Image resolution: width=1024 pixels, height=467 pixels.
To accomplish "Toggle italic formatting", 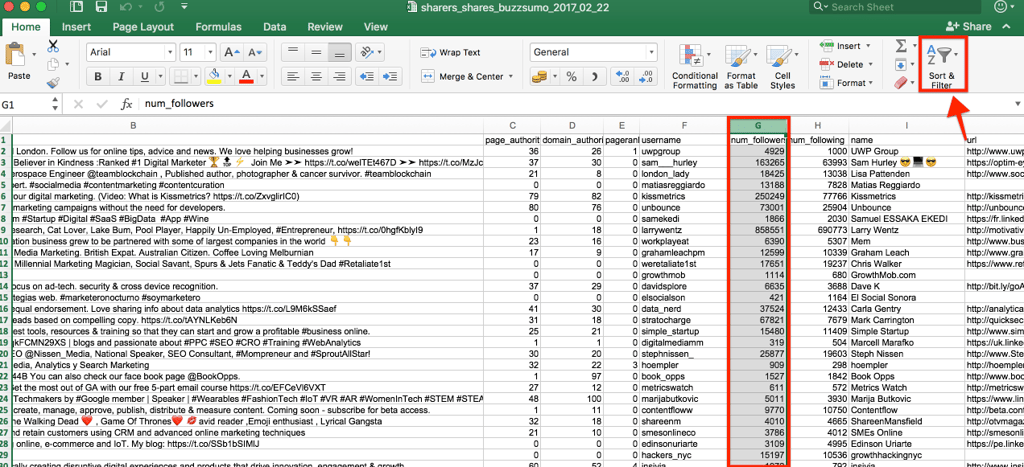I will point(121,76).
